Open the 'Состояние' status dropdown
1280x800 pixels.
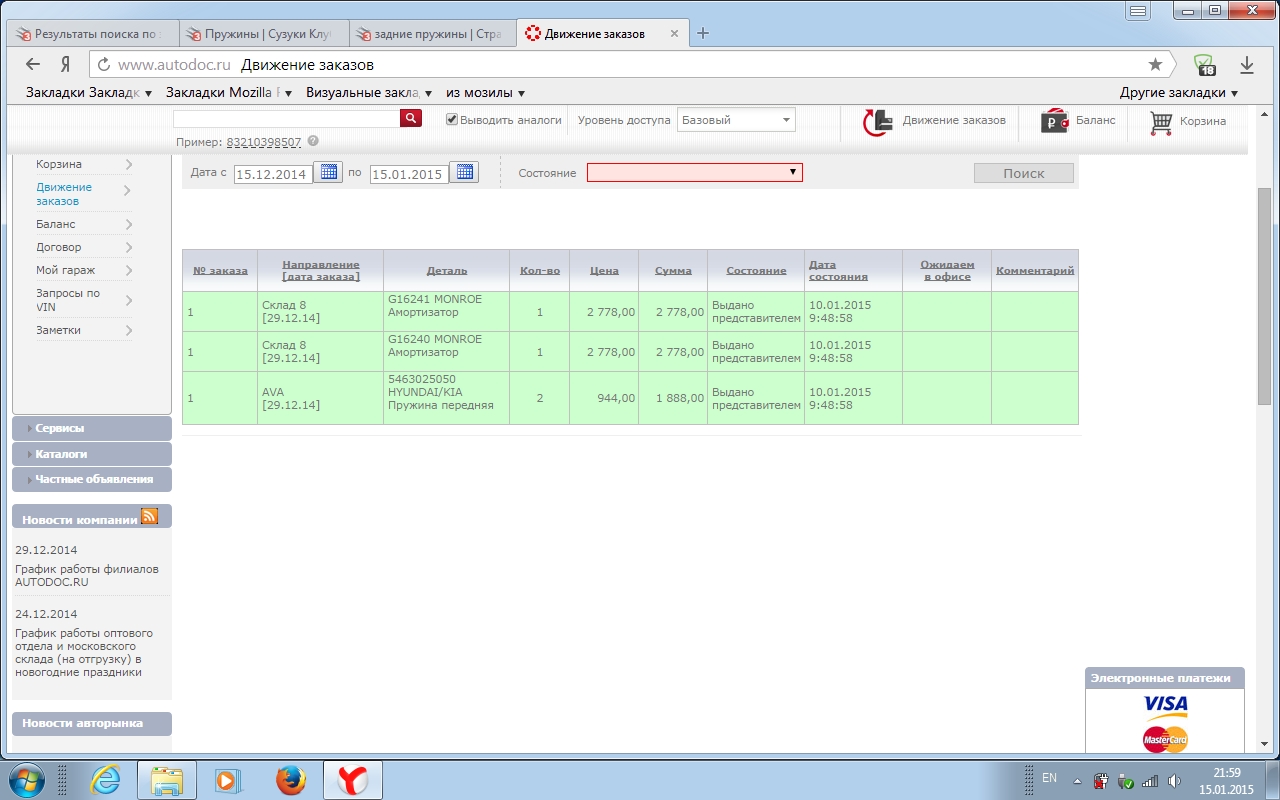pos(694,172)
